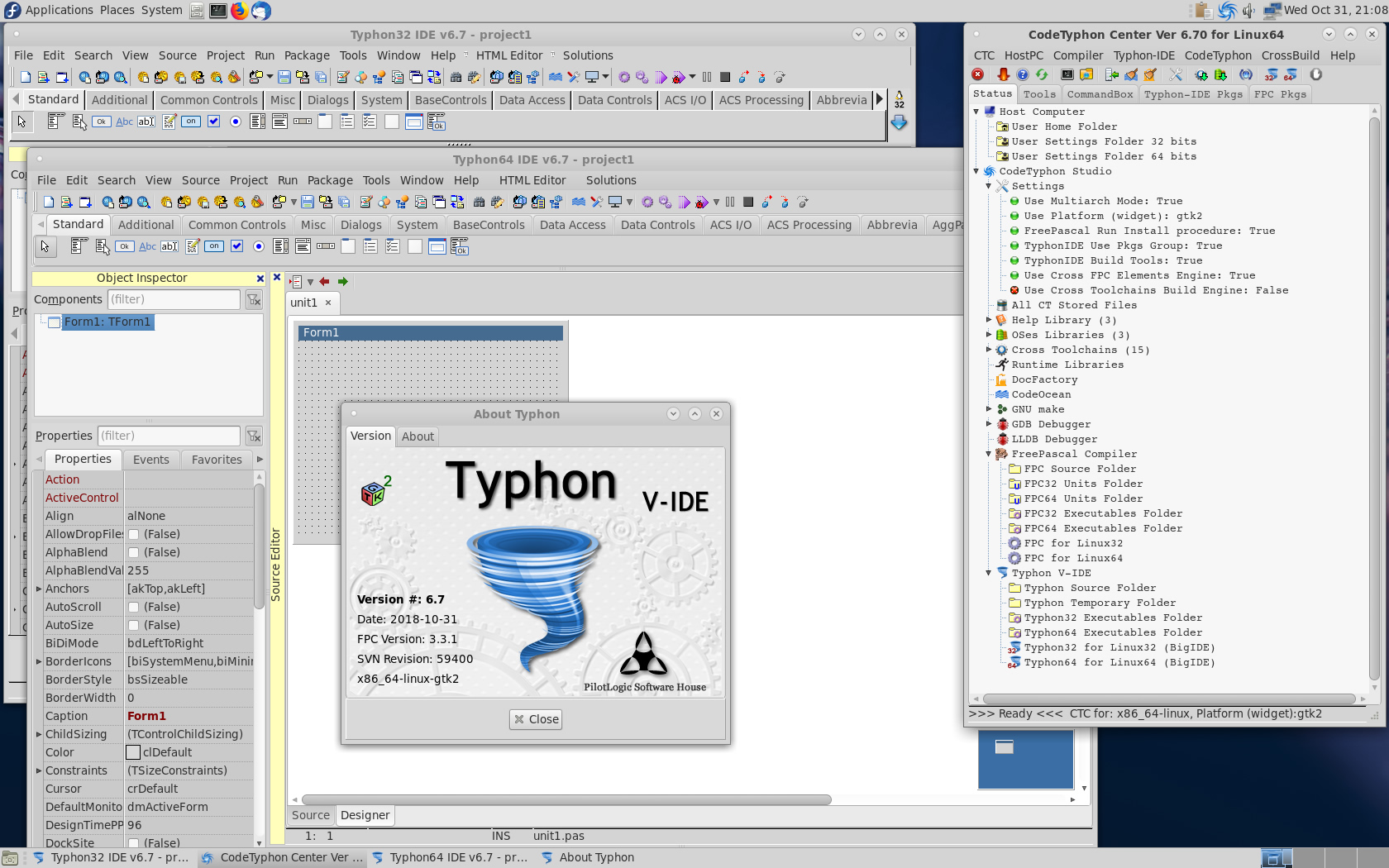Select the TMemo component in Typhon64 palette

point(192,246)
